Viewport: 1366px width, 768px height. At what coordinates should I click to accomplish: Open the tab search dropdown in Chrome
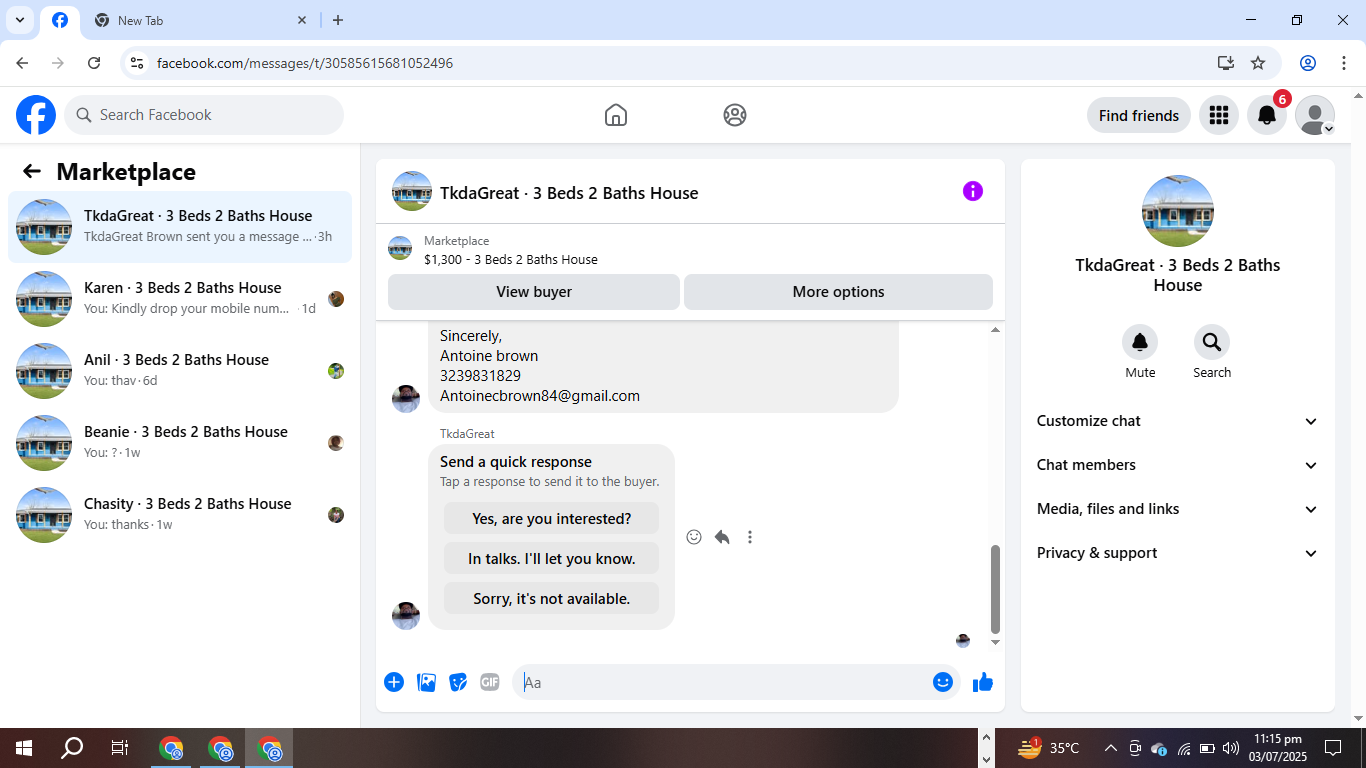[19, 20]
